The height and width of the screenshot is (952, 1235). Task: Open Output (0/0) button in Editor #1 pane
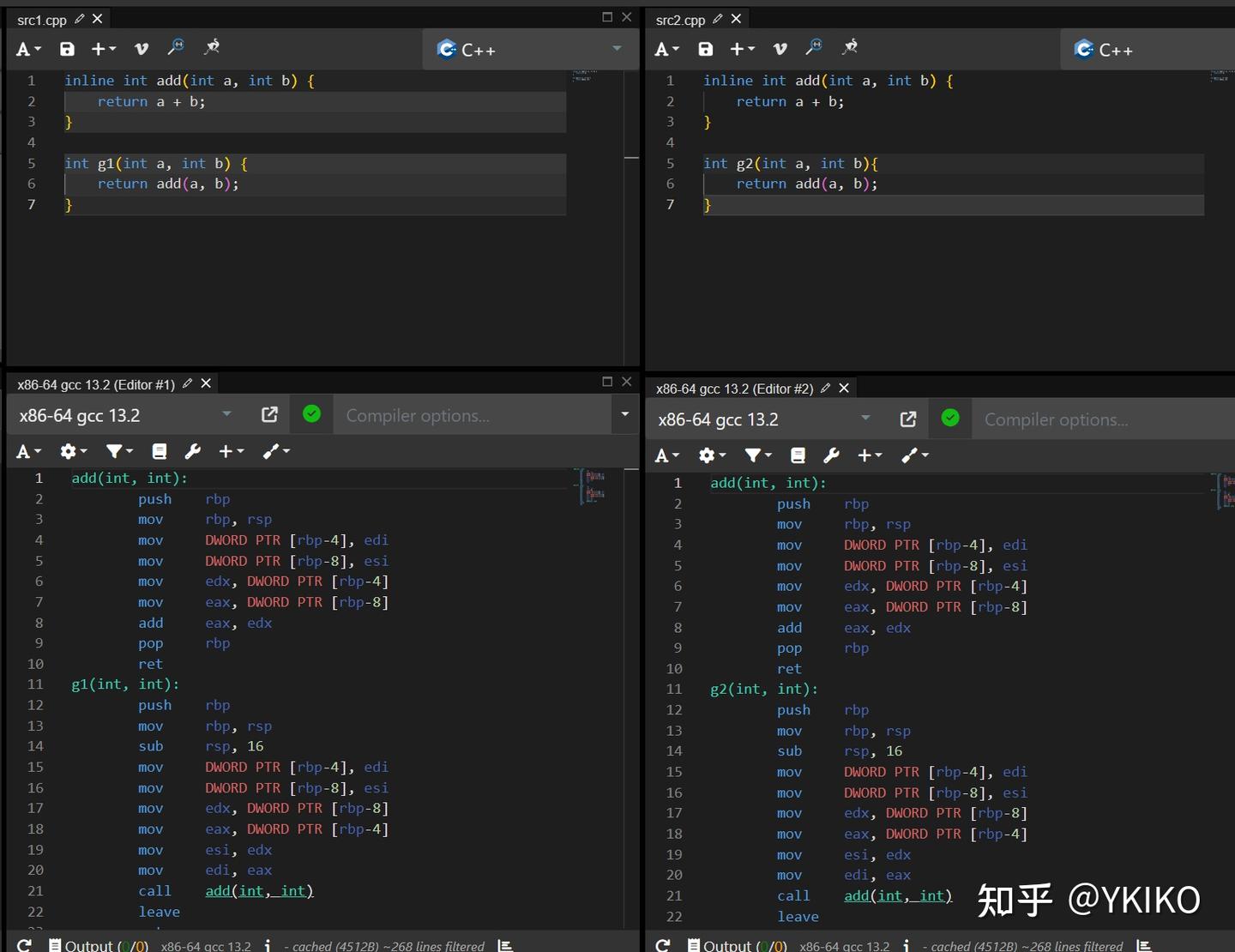(x=98, y=945)
